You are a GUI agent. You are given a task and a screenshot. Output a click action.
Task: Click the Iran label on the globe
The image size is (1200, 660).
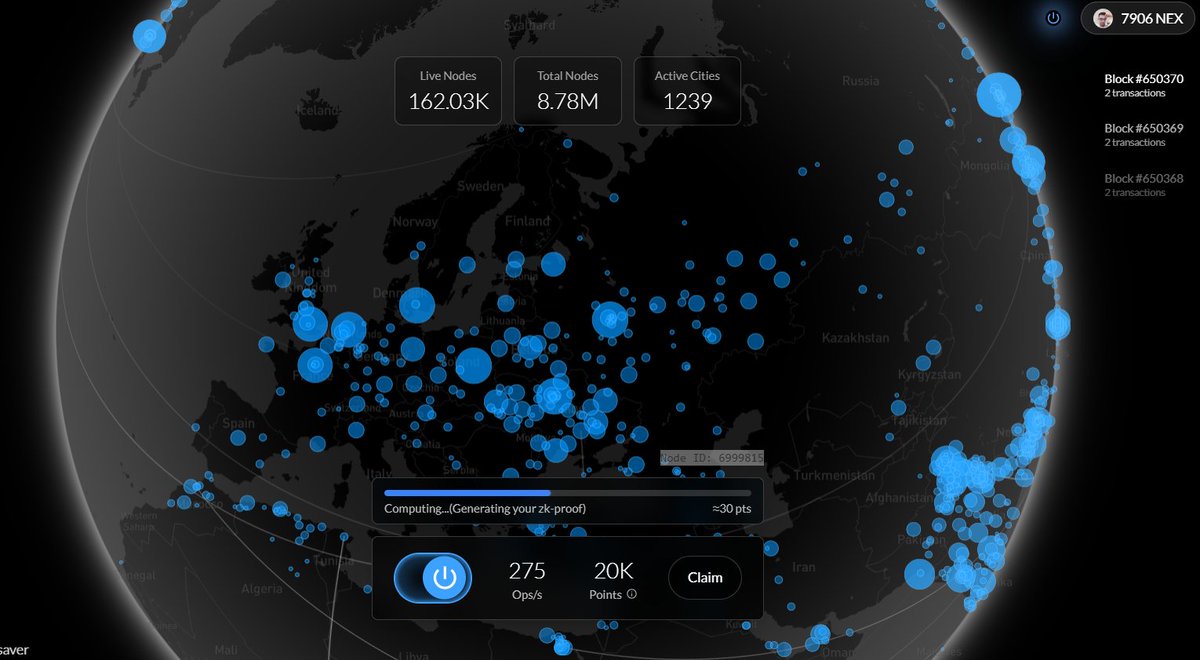point(804,566)
